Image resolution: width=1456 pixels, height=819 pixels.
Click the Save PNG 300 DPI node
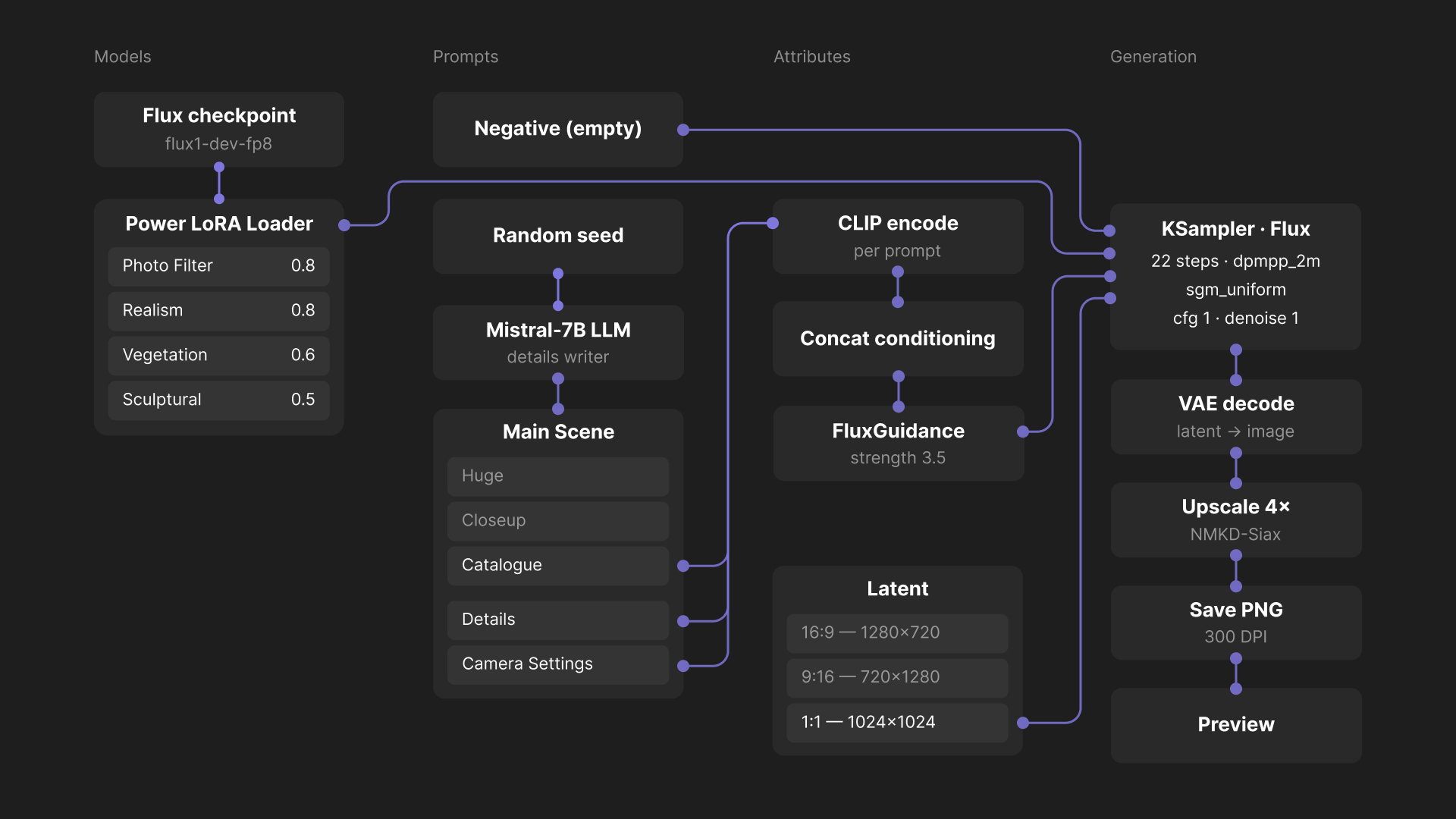[1235, 622]
